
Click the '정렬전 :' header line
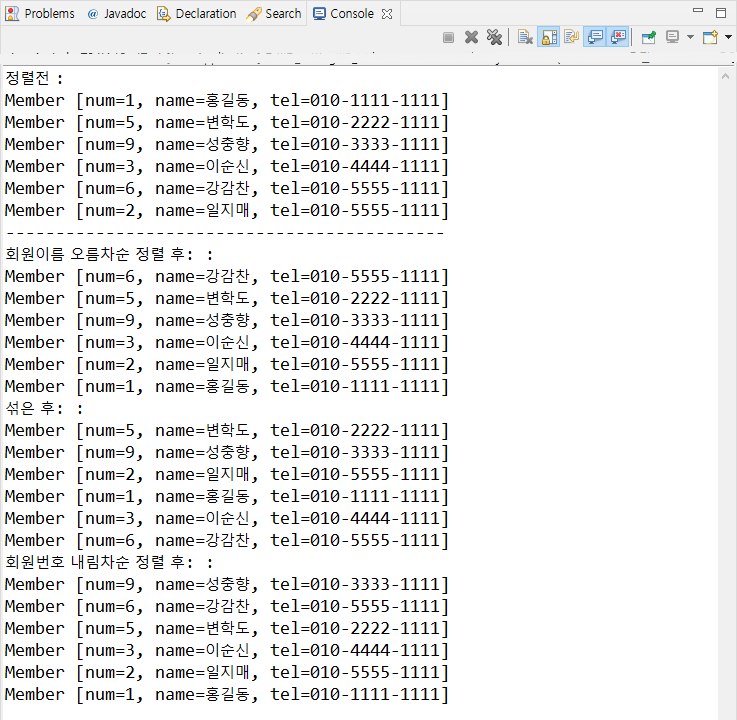34,78
